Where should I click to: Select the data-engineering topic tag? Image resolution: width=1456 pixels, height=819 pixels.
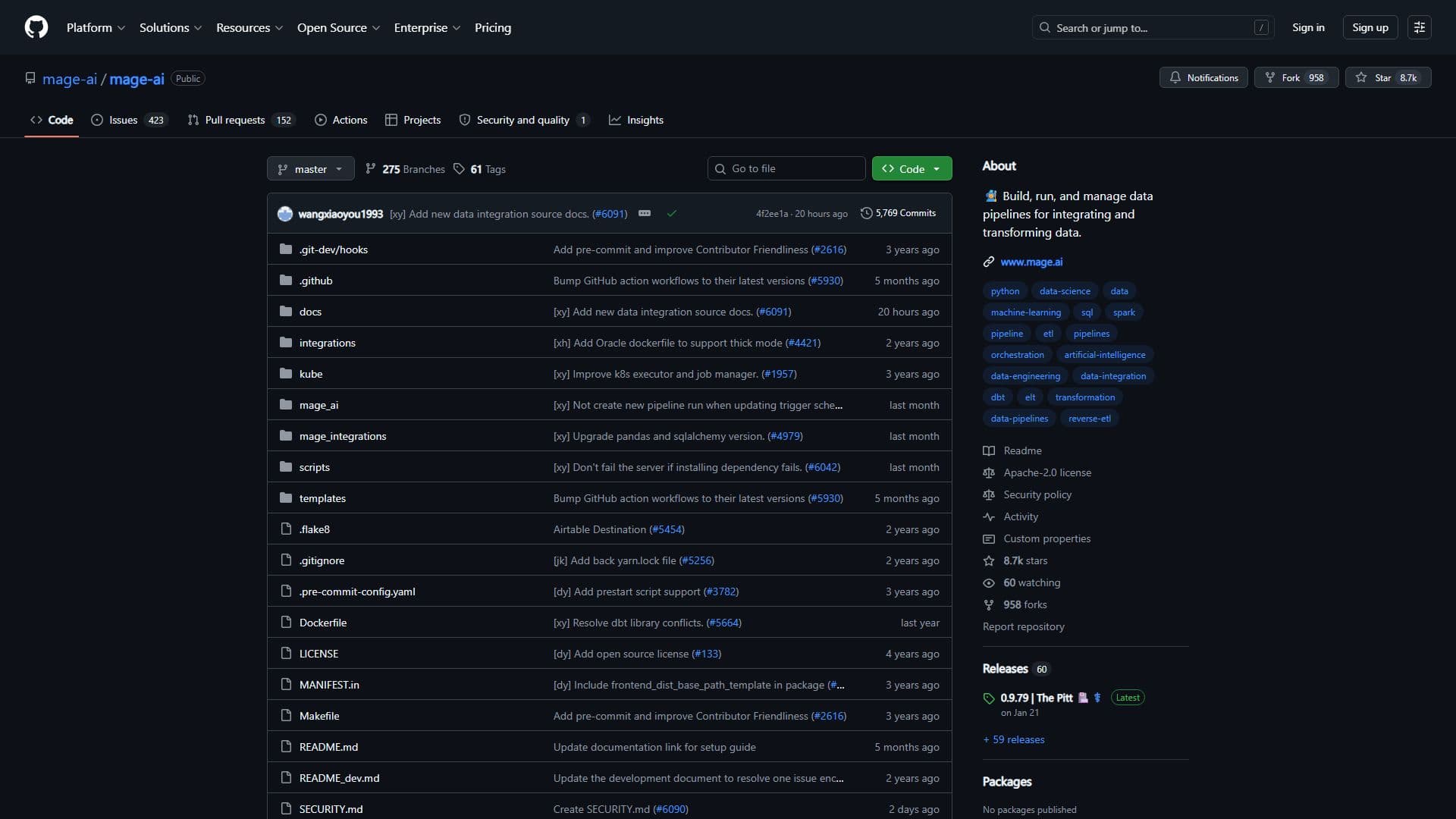[x=1025, y=376]
